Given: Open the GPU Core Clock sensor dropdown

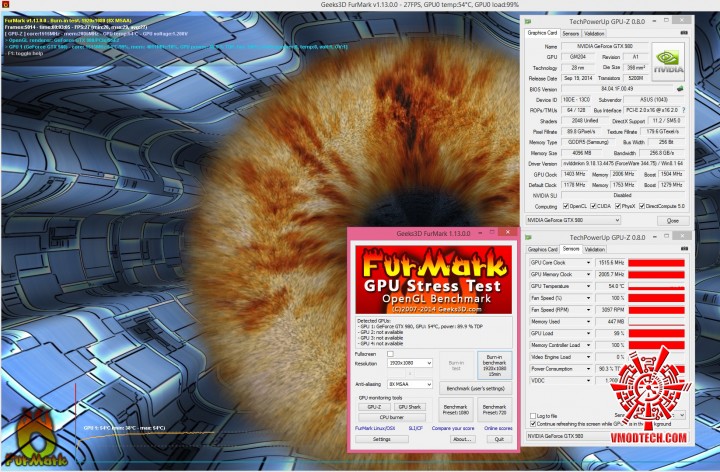Looking at the screenshot, I should click(588, 263).
